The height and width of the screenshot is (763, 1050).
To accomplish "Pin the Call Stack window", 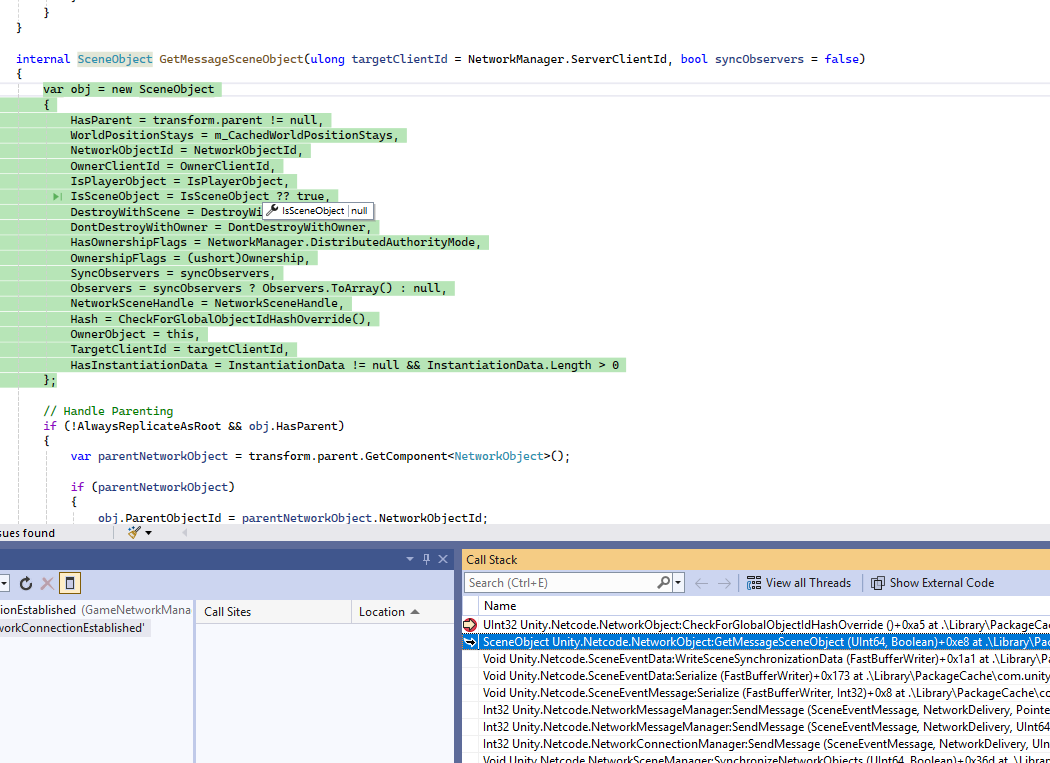I will point(428,559).
